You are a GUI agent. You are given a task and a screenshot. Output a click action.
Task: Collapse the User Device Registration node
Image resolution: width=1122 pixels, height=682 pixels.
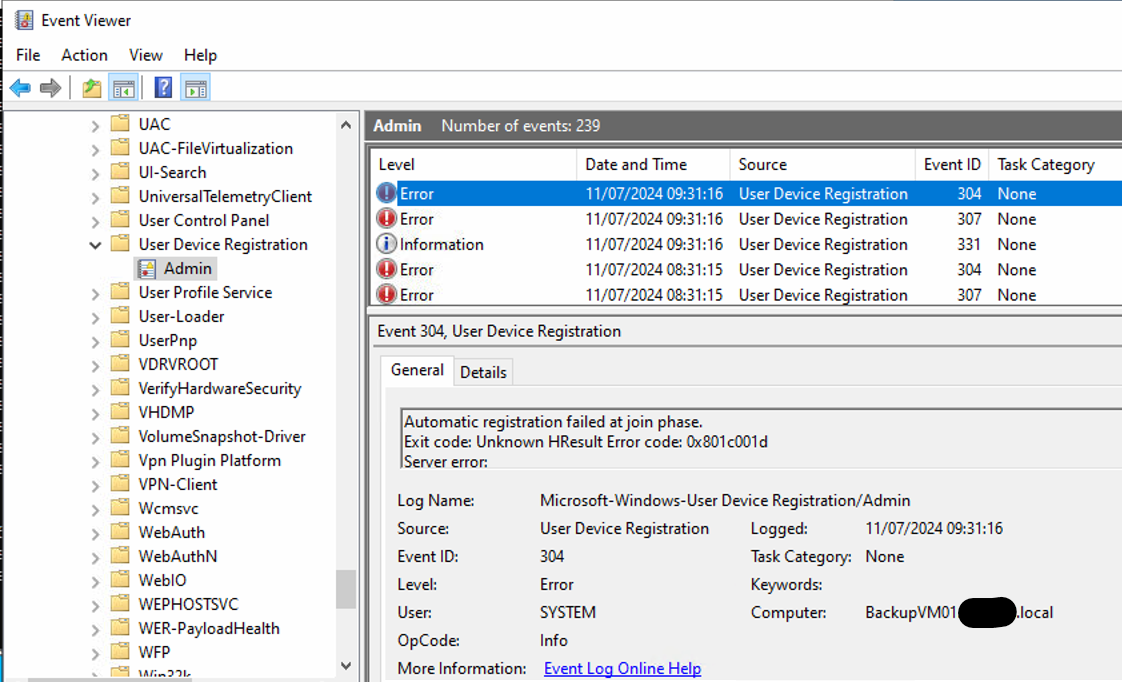click(x=95, y=245)
